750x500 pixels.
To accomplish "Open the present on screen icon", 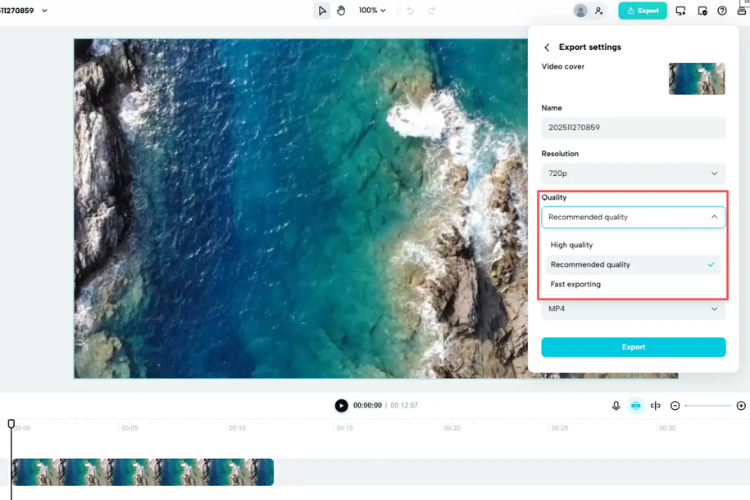I will pos(680,11).
